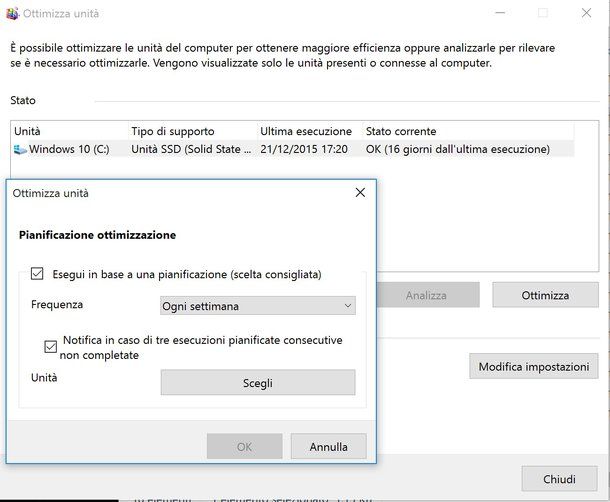Toggle 'Notifica in caso di tre esecuzioni' checkbox
Screen dimensions: 610x502
[51, 346]
